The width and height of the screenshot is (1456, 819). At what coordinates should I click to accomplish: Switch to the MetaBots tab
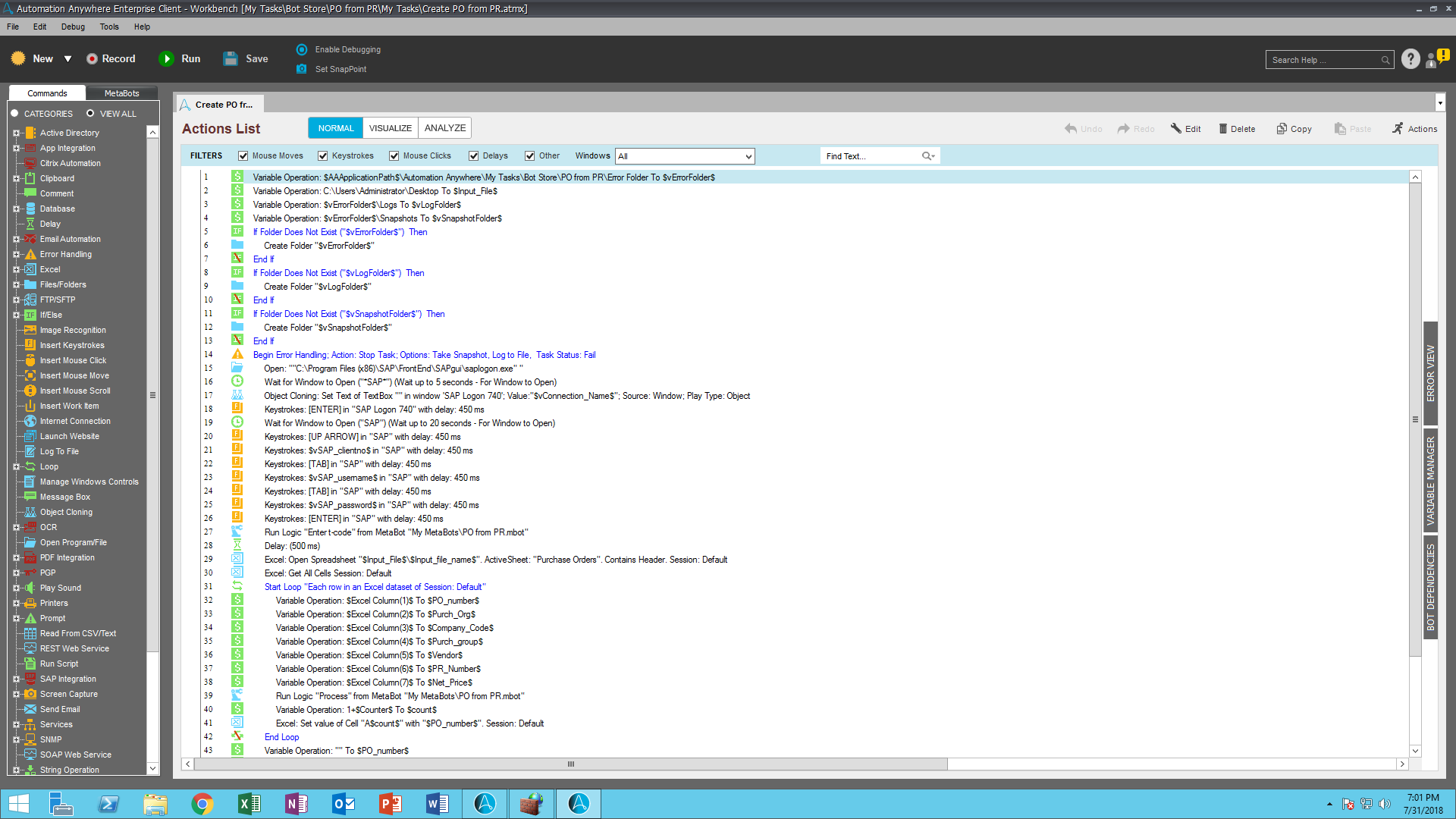tap(121, 93)
